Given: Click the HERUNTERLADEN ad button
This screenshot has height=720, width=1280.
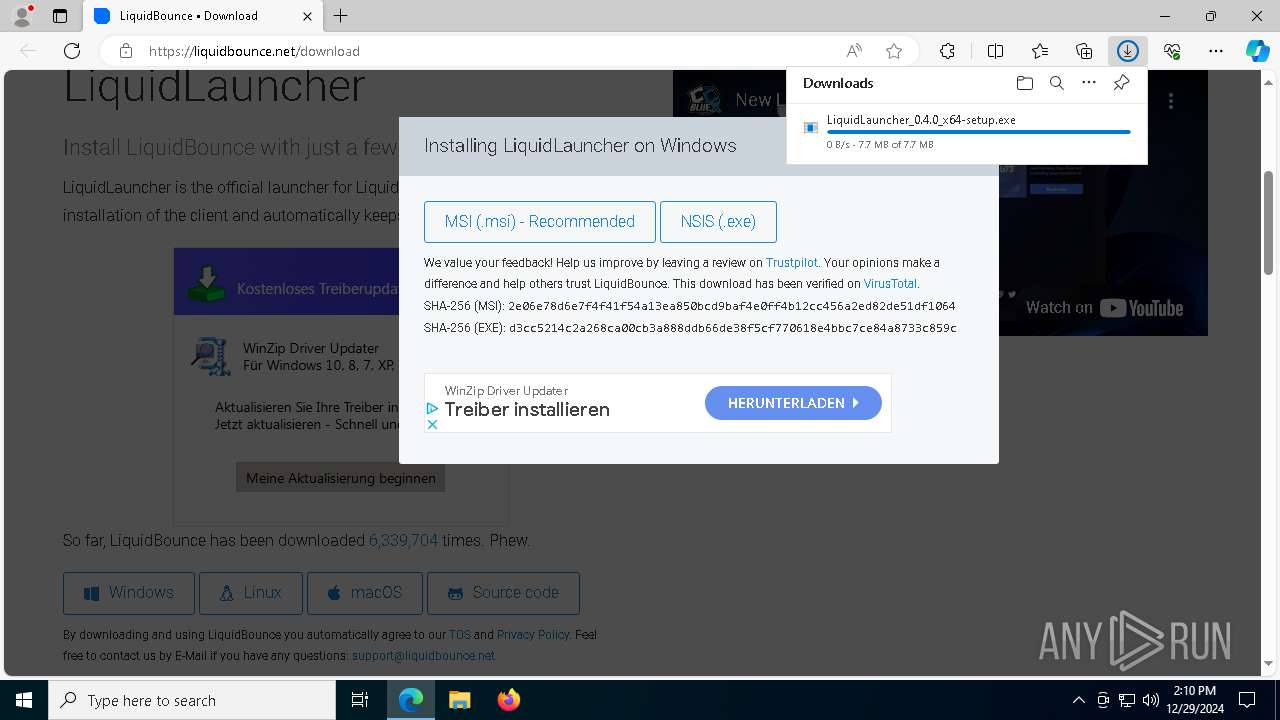Looking at the screenshot, I should pyautogui.click(x=793, y=403).
